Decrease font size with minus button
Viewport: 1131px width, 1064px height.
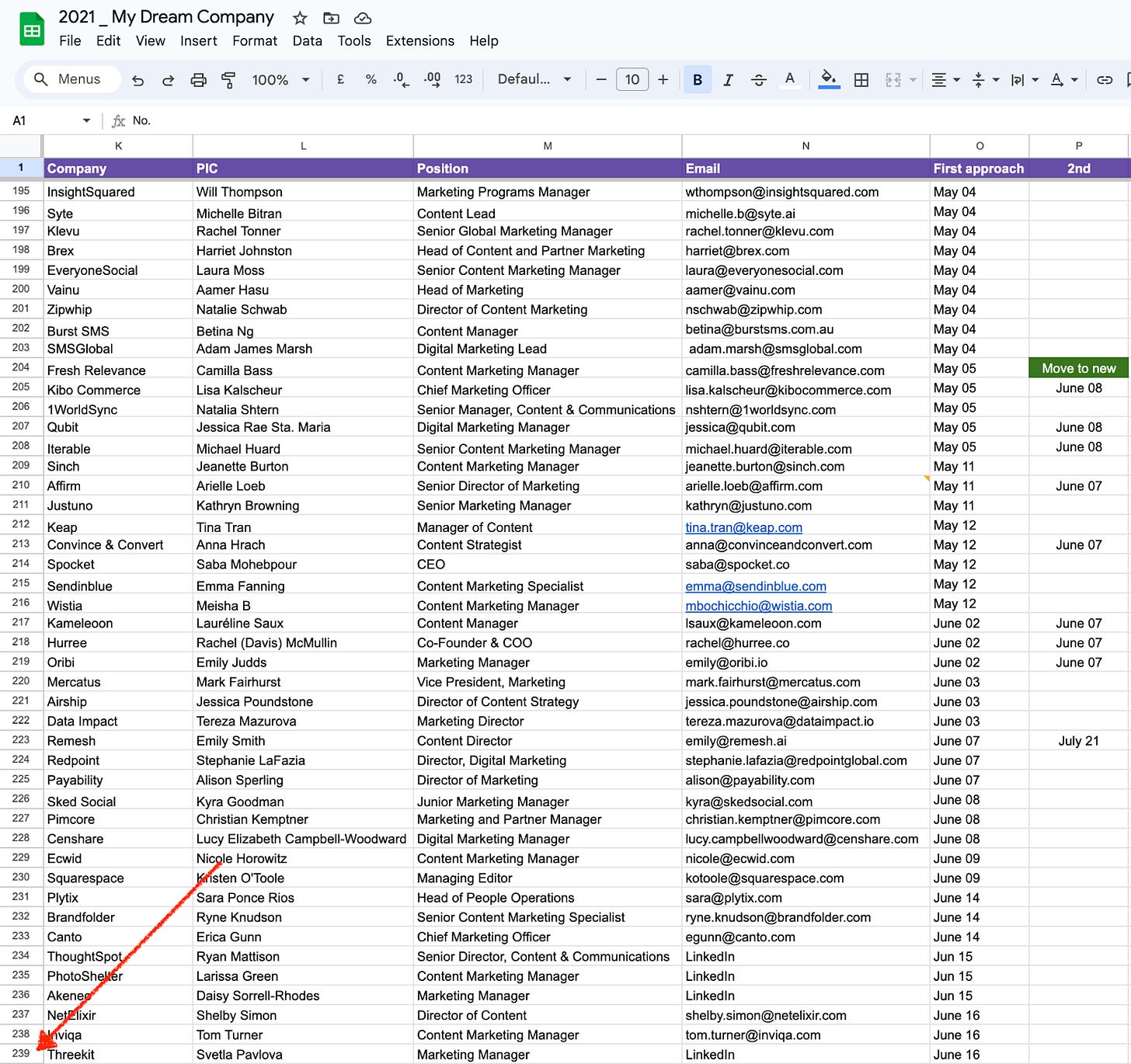(x=600, y=79)
